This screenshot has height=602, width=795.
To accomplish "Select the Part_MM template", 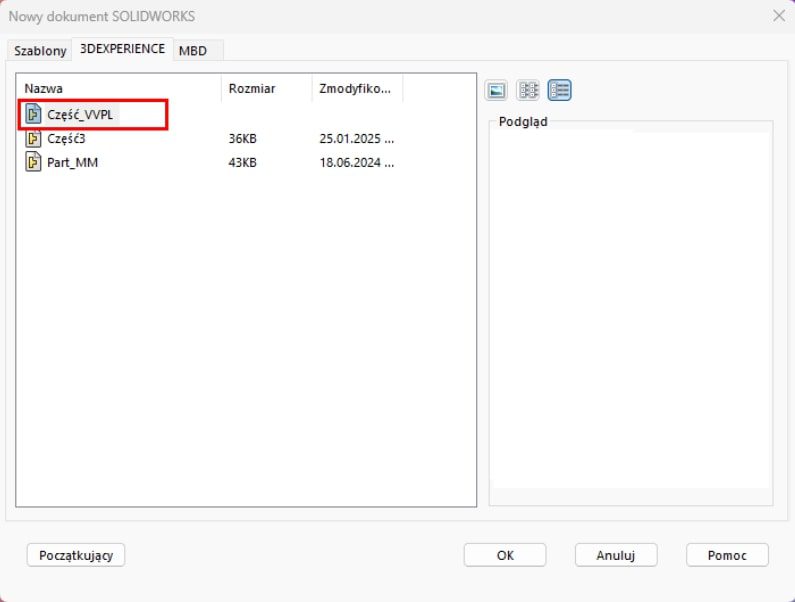I will pos(73,162).
